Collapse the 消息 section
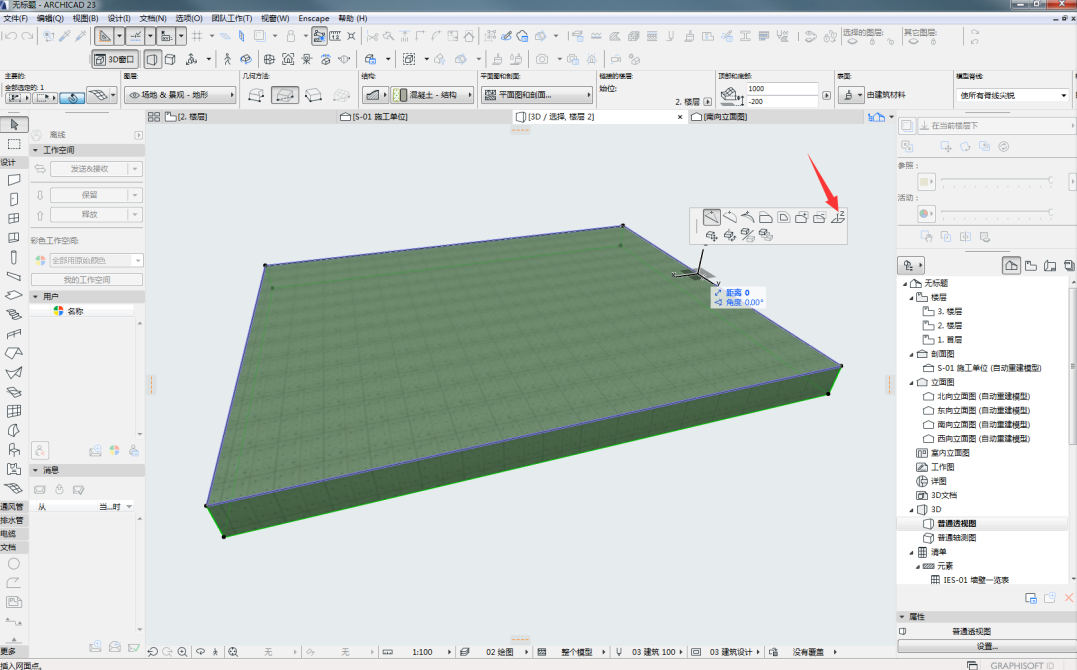 point(36,470)
